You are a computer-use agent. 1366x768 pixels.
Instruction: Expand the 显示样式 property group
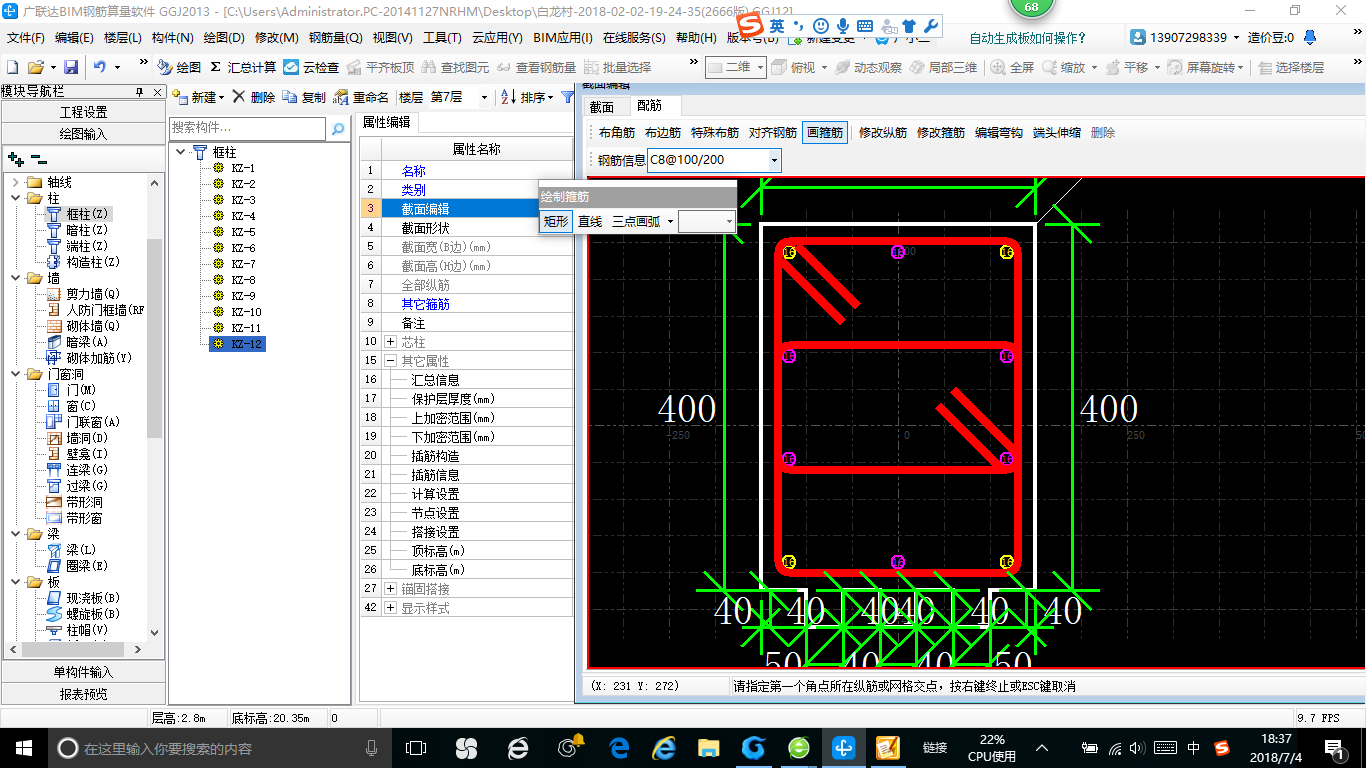[x=390, y=608]
